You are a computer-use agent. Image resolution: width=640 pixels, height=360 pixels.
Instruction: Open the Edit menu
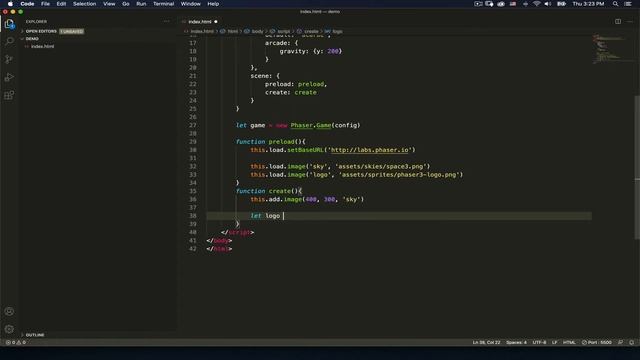pyautogui.click(x=61, y=4)
